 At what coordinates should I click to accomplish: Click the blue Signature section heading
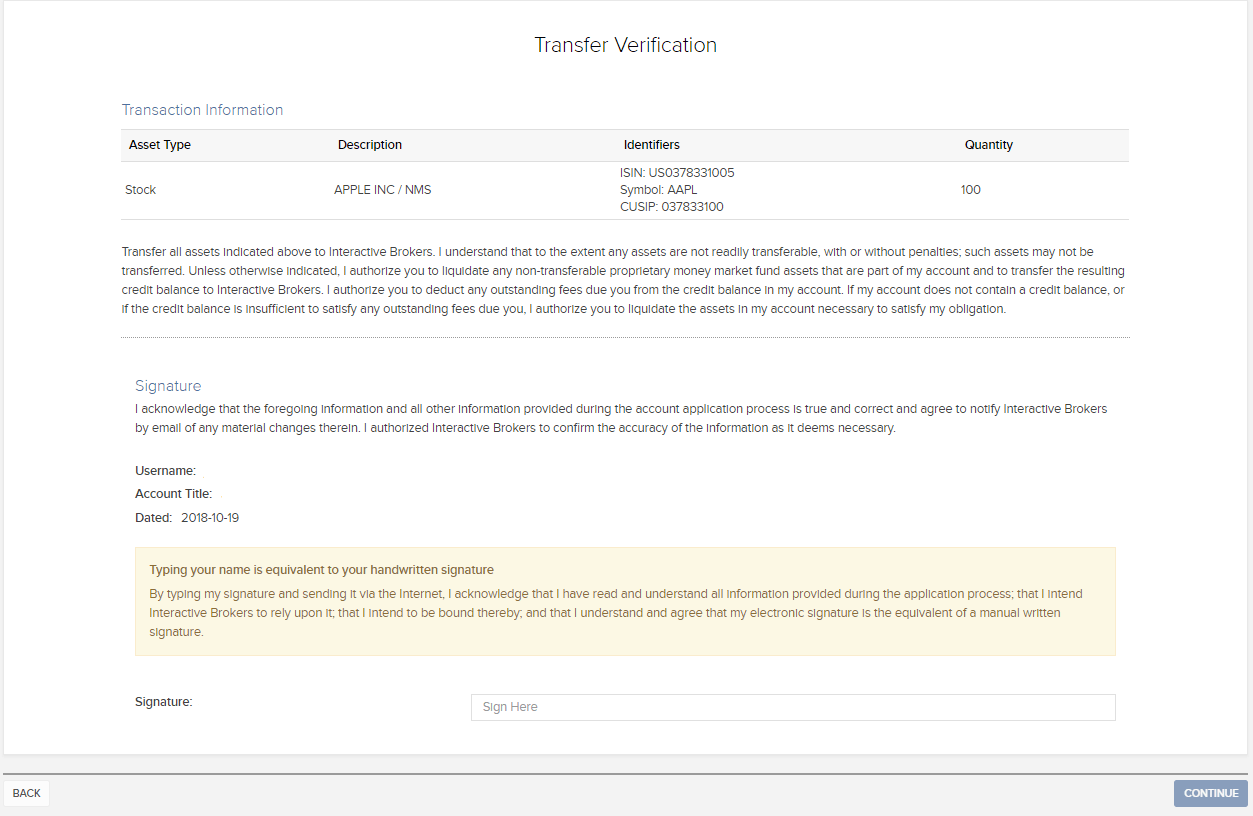(x=168, y=386)
